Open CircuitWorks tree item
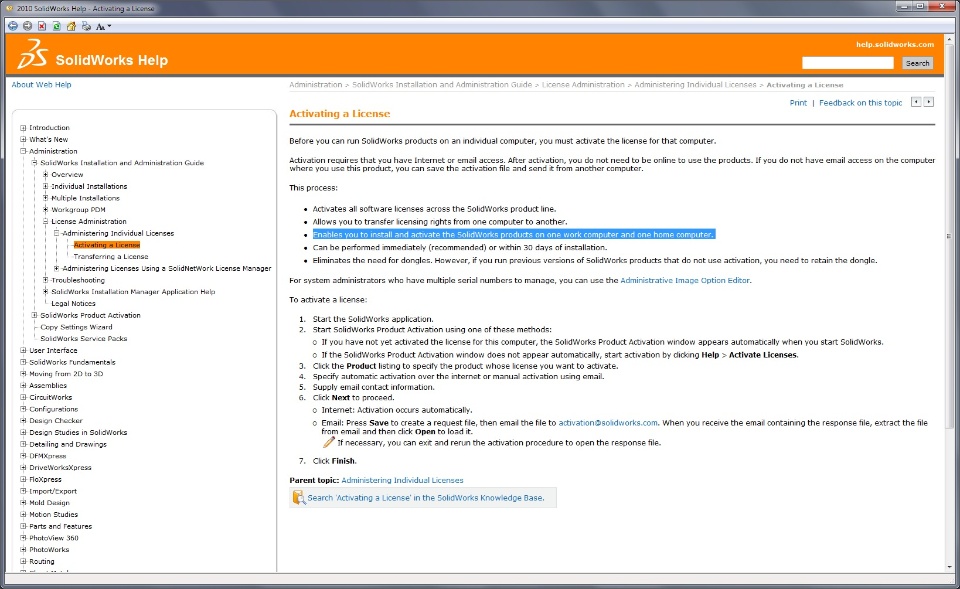Screen dimensions: 960x589 50,397
